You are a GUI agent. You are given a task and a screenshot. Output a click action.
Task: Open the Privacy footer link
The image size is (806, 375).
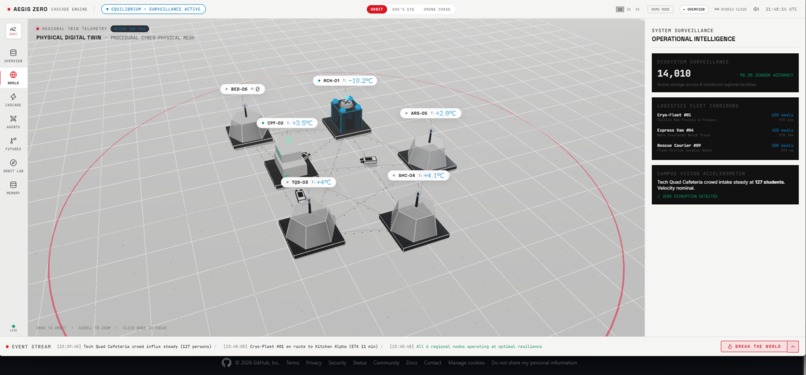314,363
